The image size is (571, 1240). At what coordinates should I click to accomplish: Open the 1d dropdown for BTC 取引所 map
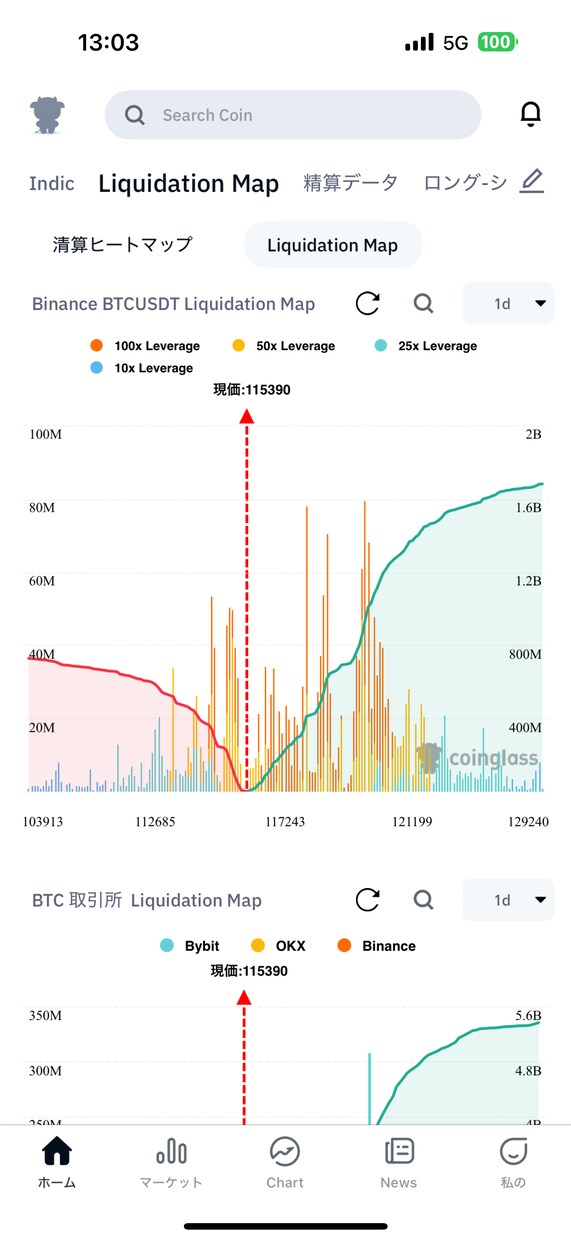(x=508, y=900)
